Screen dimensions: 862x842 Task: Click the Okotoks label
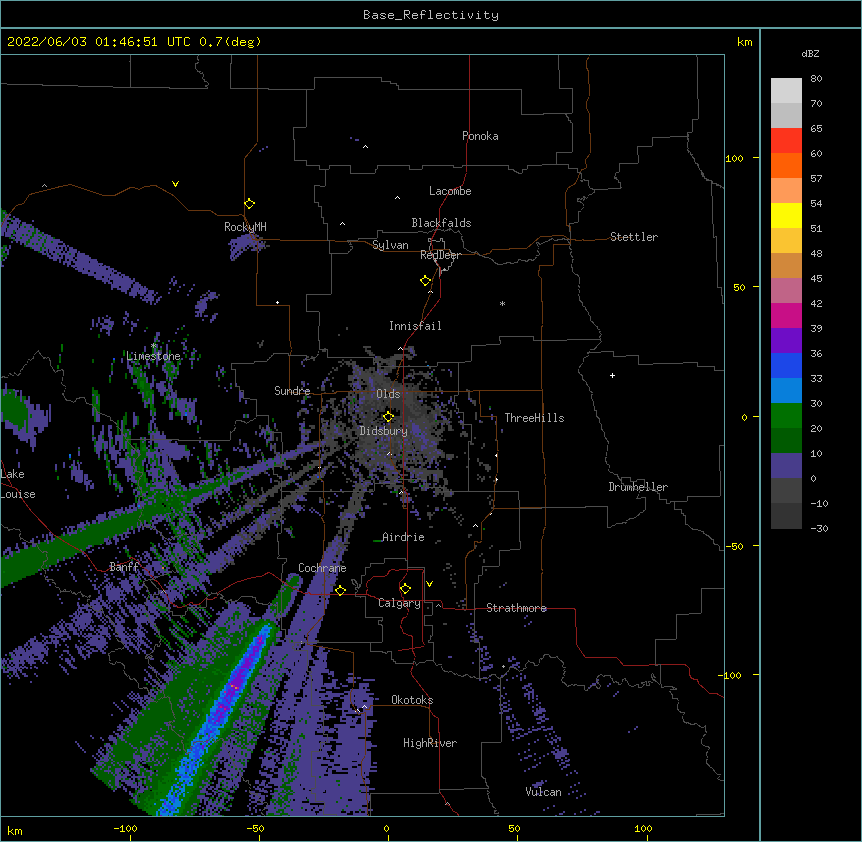coord(412,700)
